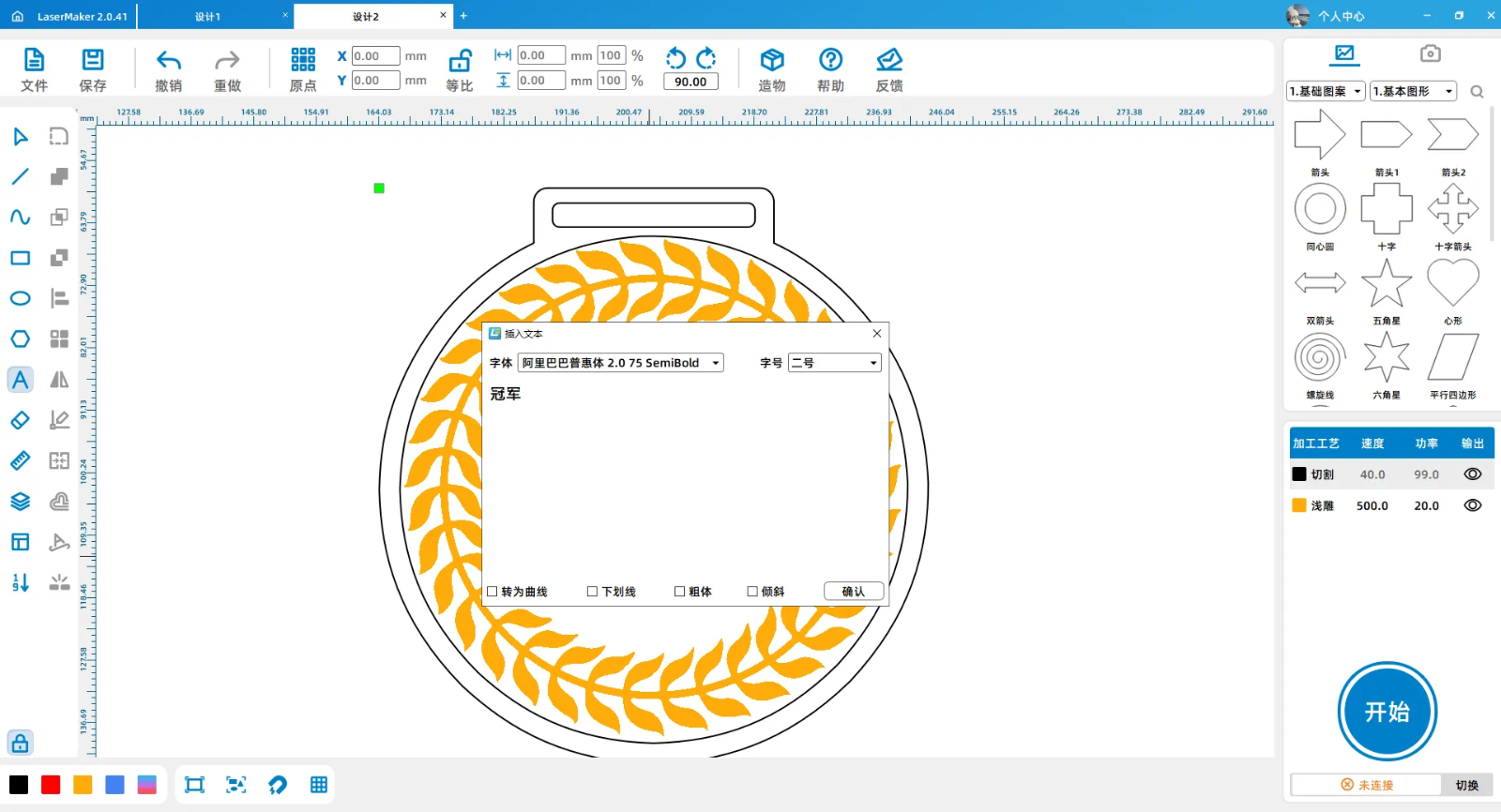Expand the 字号 font size dropdown
Viewport: 1501px width, 812px height.
click(x=834, y=363)
